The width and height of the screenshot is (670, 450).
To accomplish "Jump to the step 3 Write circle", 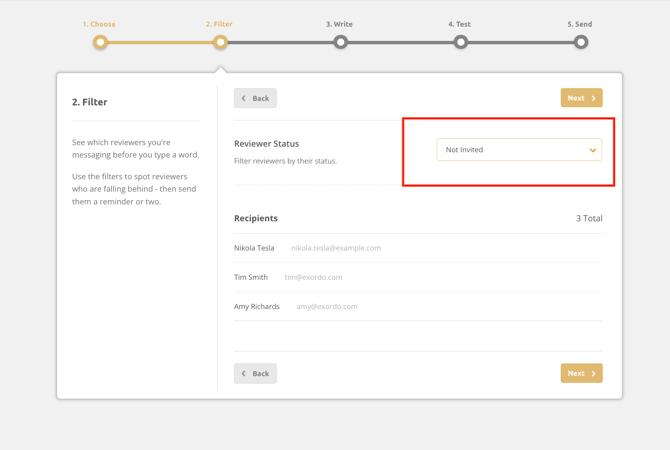I will [x=341, y=42].
